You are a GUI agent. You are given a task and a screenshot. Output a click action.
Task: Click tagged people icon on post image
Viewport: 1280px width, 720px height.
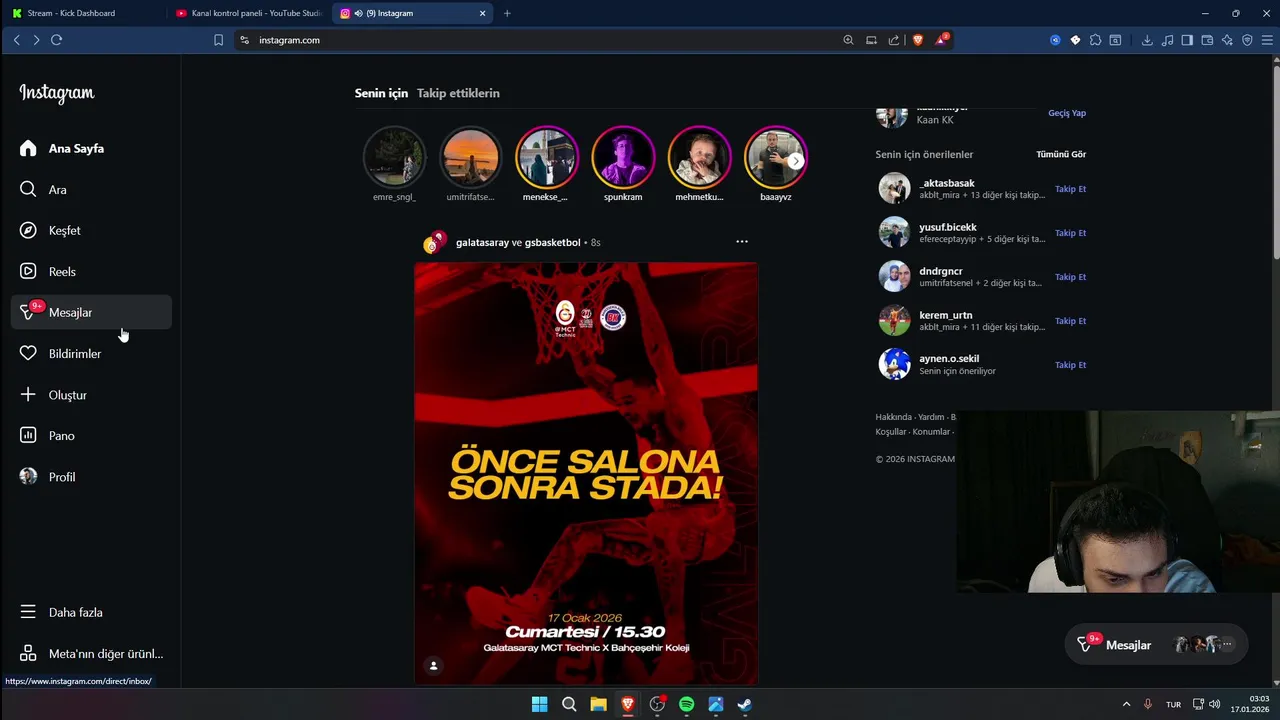tap(433, 666)
